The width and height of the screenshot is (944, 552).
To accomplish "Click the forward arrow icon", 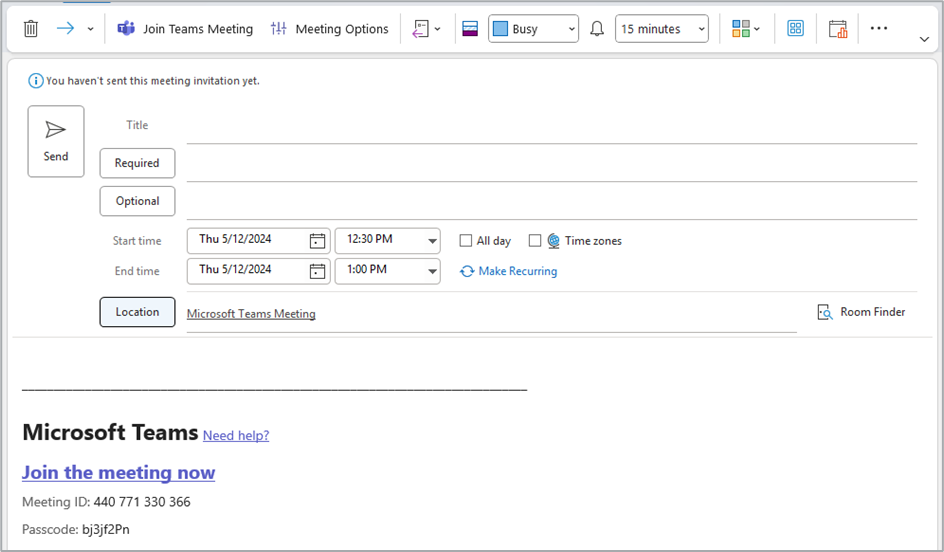I will pos(65,28).
